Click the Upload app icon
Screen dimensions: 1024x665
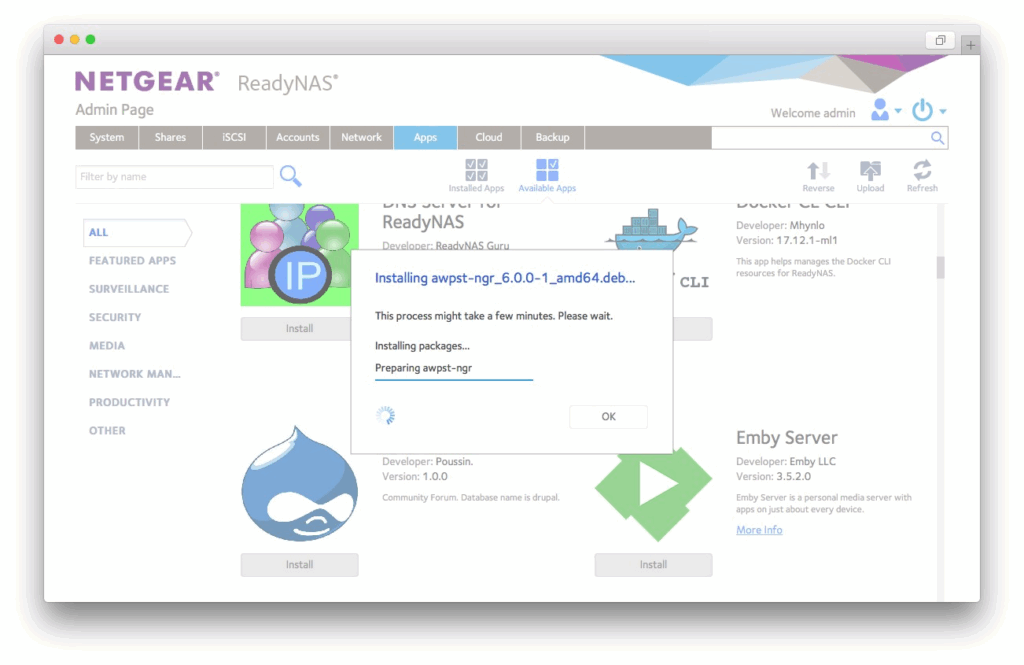(x=870, y=171)
